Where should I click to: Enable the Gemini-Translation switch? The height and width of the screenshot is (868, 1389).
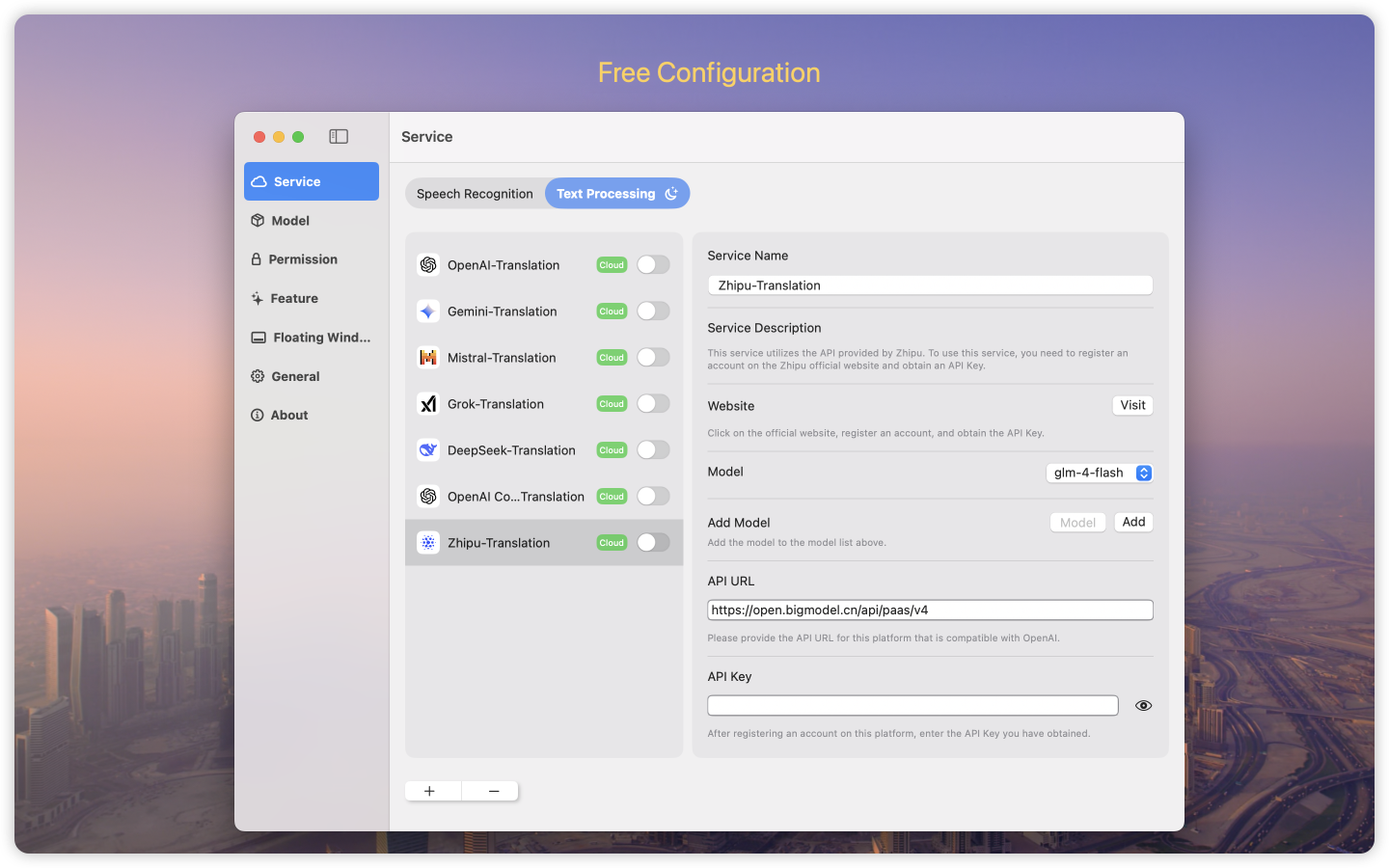point(653,312)
